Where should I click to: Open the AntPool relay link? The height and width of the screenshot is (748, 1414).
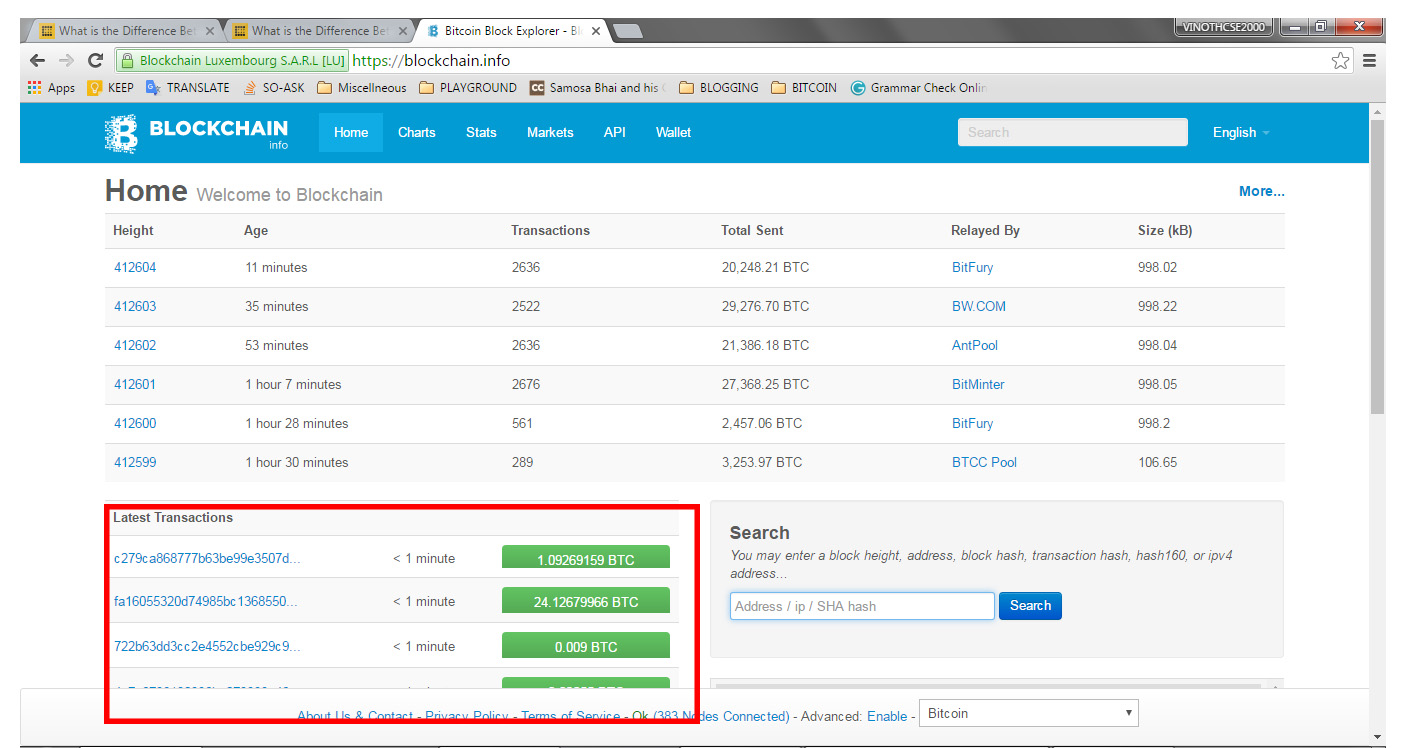[975, 345]
